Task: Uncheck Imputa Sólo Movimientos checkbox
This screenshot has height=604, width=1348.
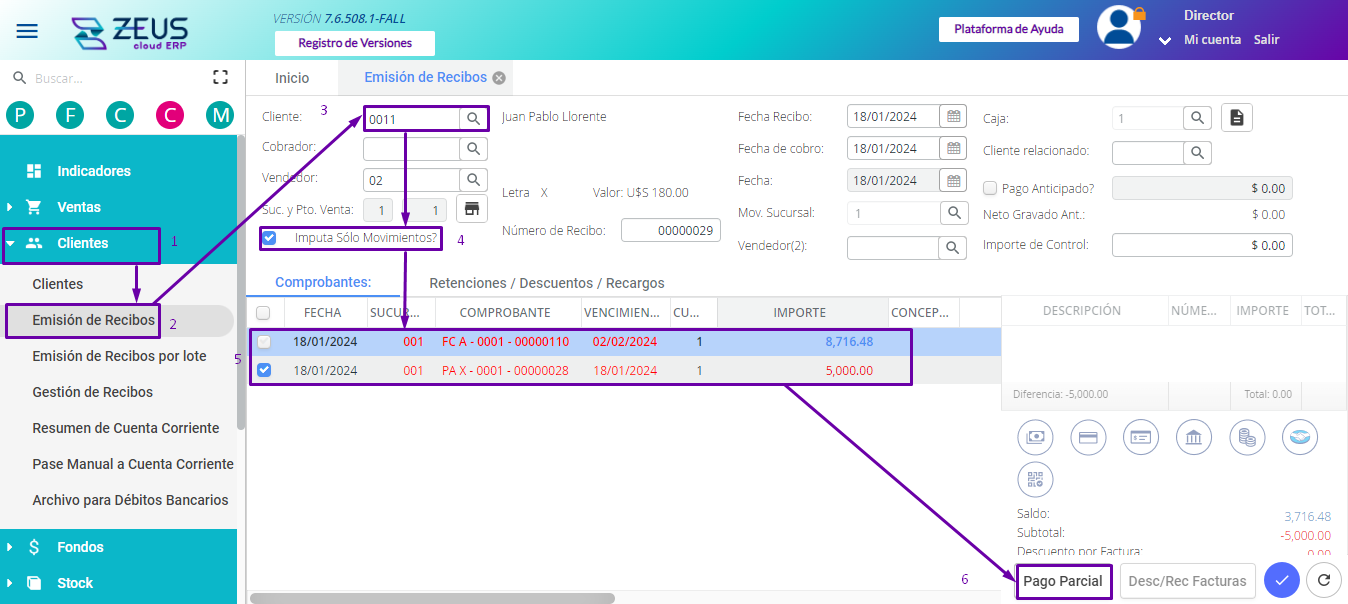Action: click(269, 238)
